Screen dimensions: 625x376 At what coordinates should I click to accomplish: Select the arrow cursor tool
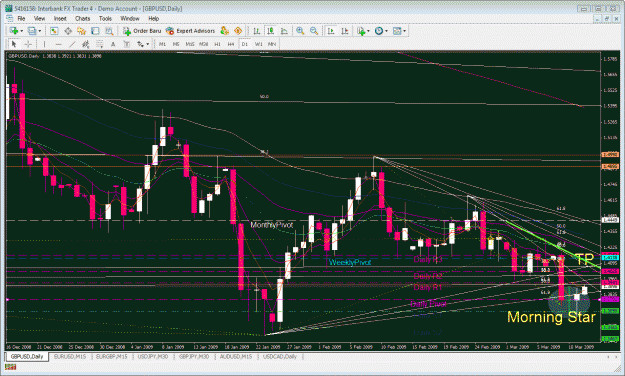[14, 44]
